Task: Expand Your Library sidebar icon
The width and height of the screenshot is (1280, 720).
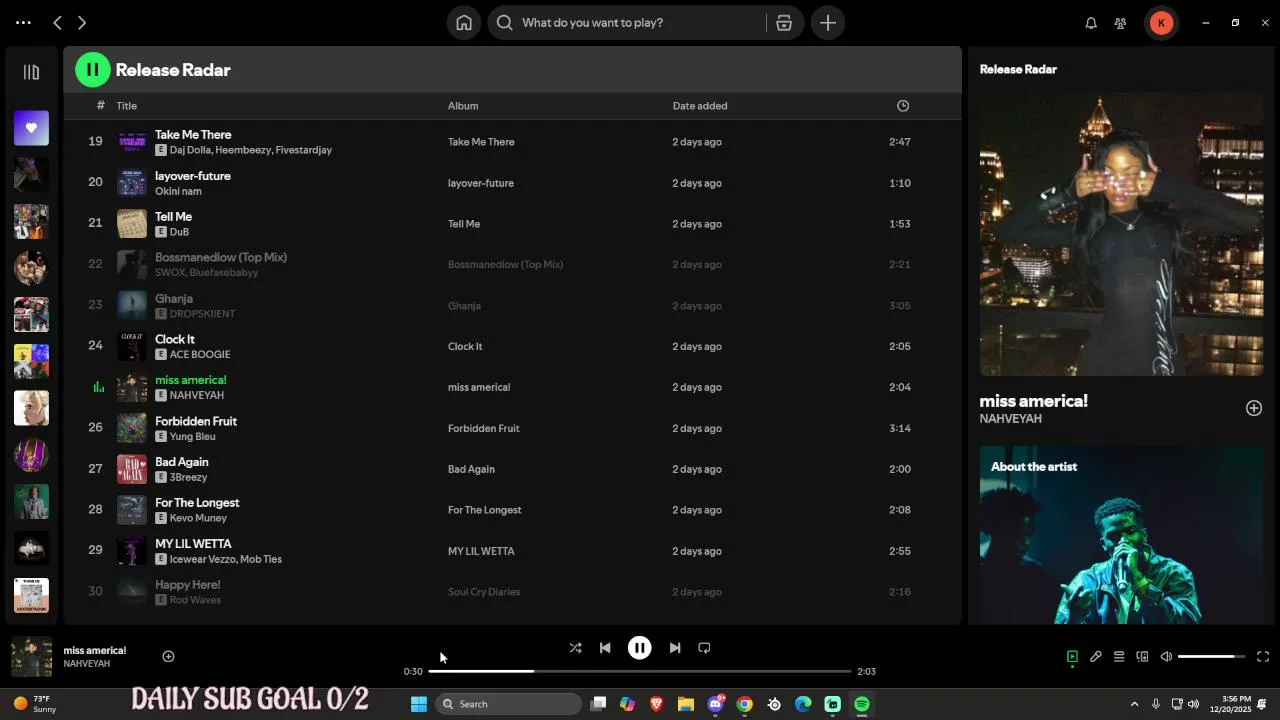Action: [31, 72]
